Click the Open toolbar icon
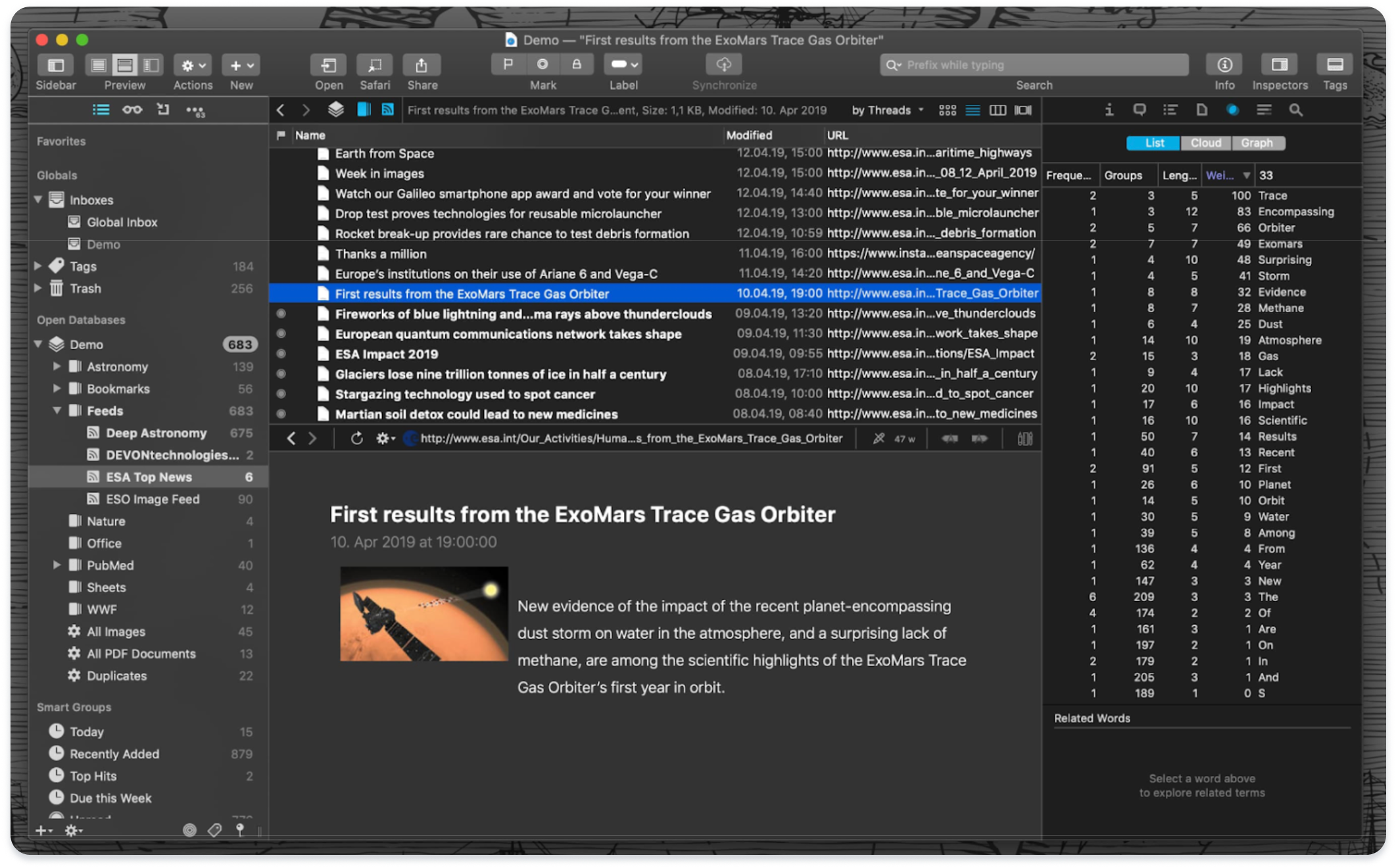Image resolution: width=1396 pixels, height=868 pixels. (x=329, y=64)
